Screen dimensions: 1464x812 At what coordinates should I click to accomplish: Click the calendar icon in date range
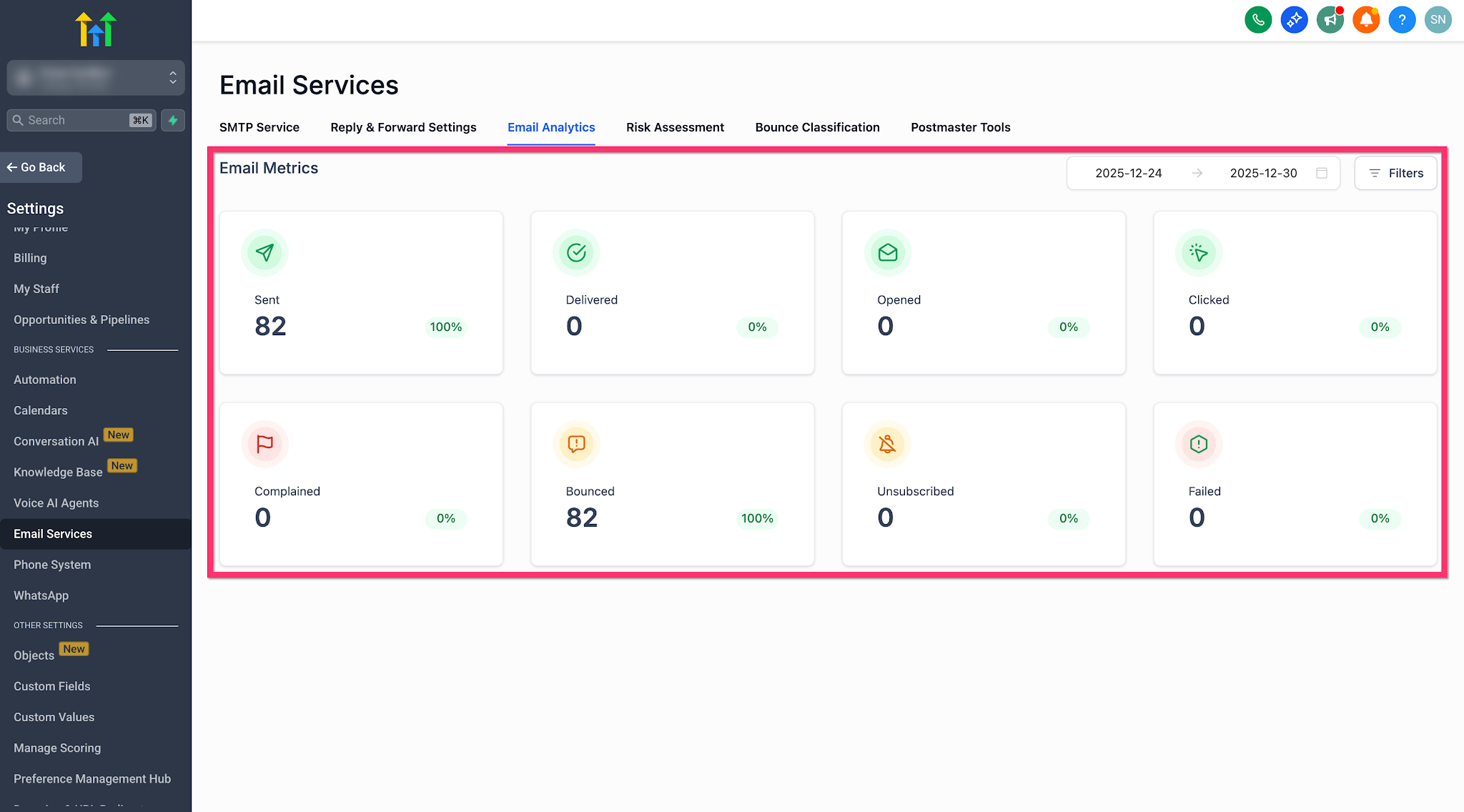point(1322,173)
